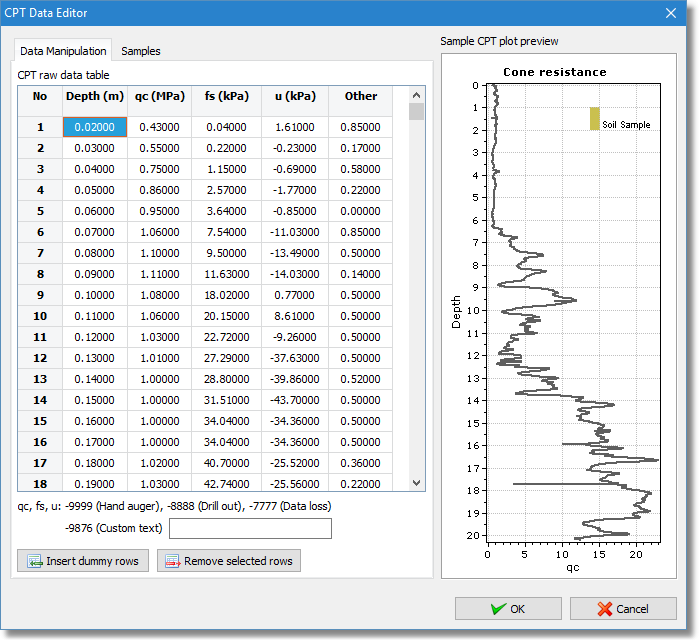Click the Depth (m) column header

95,97
